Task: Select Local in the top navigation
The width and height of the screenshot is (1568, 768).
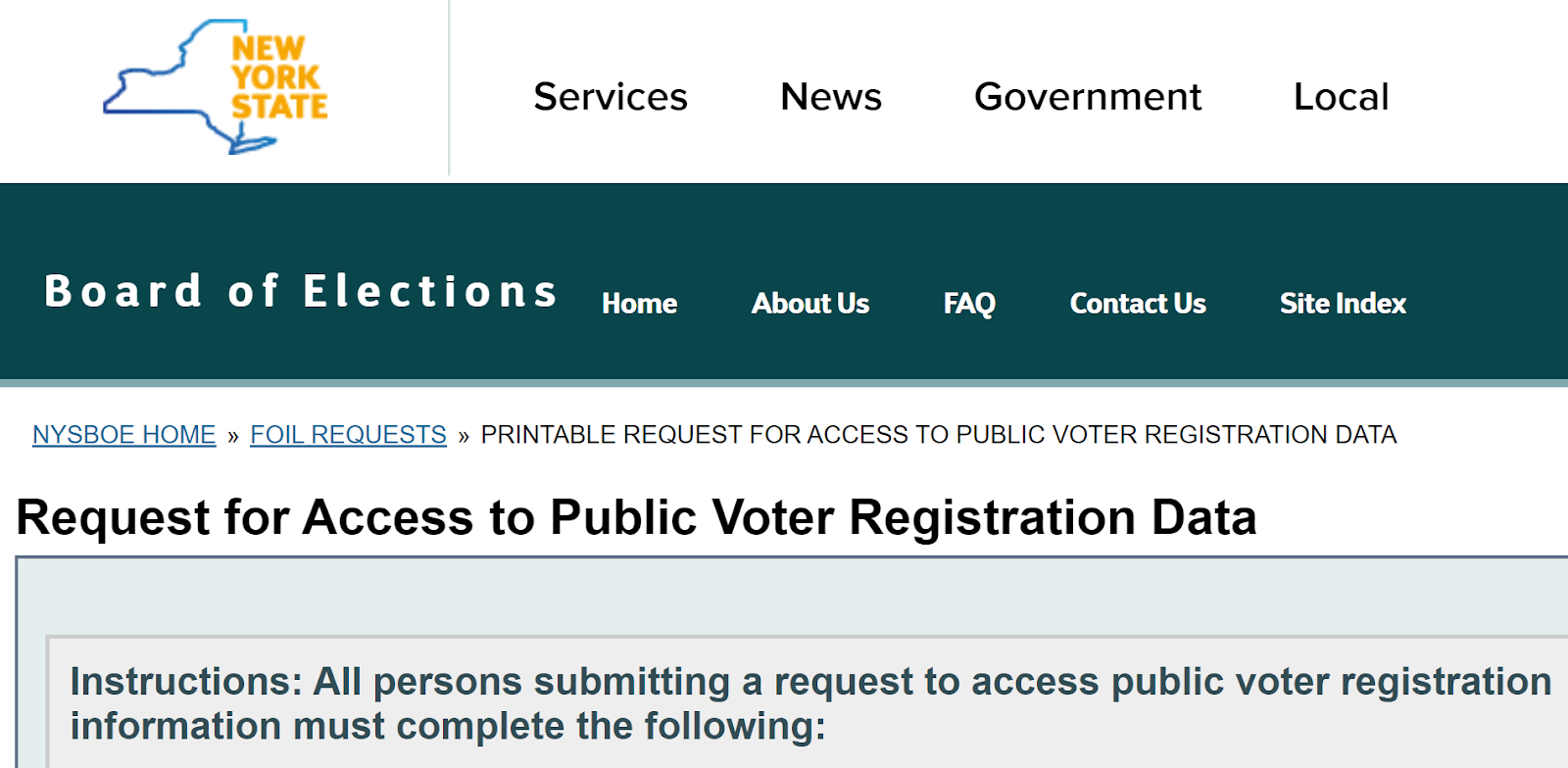Action: point(1341,97)
